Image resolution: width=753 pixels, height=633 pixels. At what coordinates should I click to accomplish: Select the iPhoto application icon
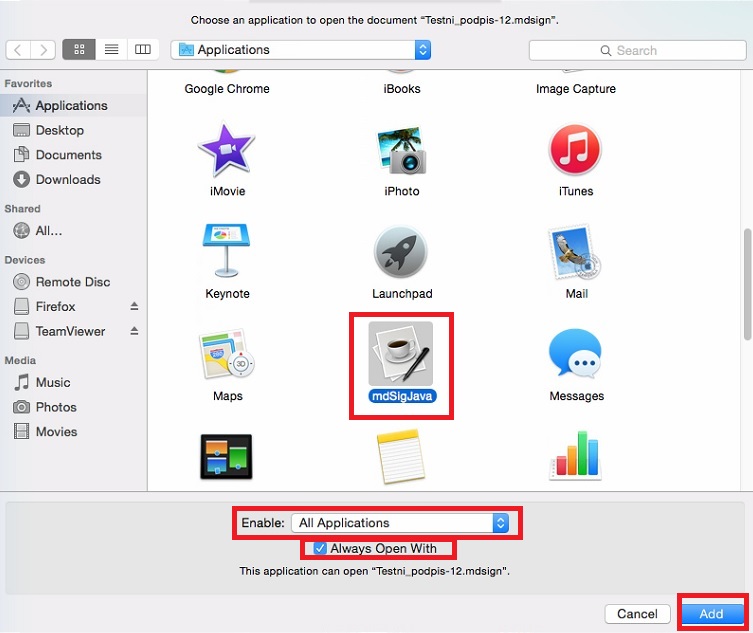coord(400,151)
